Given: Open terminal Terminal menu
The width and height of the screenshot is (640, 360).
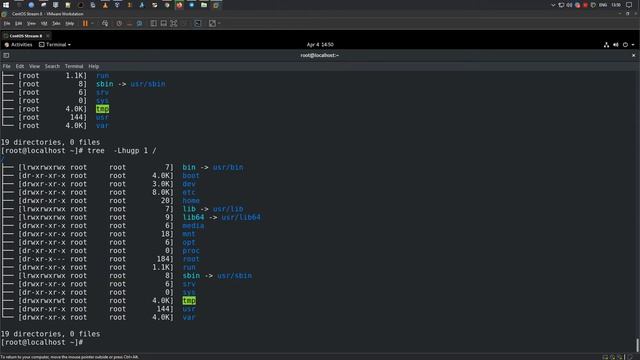Looking at the screenshot, I should tap(74, 66).
